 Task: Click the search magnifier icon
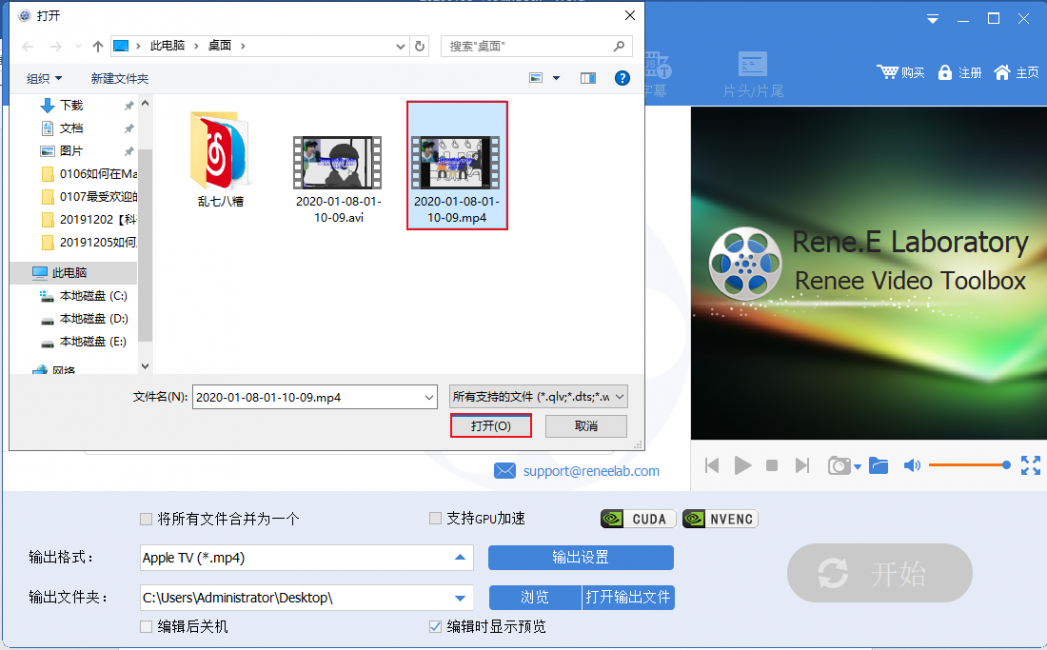[619, 46]
